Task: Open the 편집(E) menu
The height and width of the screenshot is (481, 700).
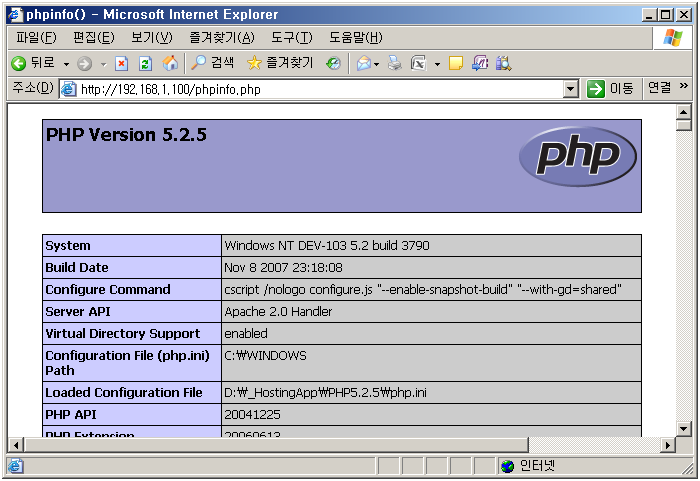Action: point(94,38)
